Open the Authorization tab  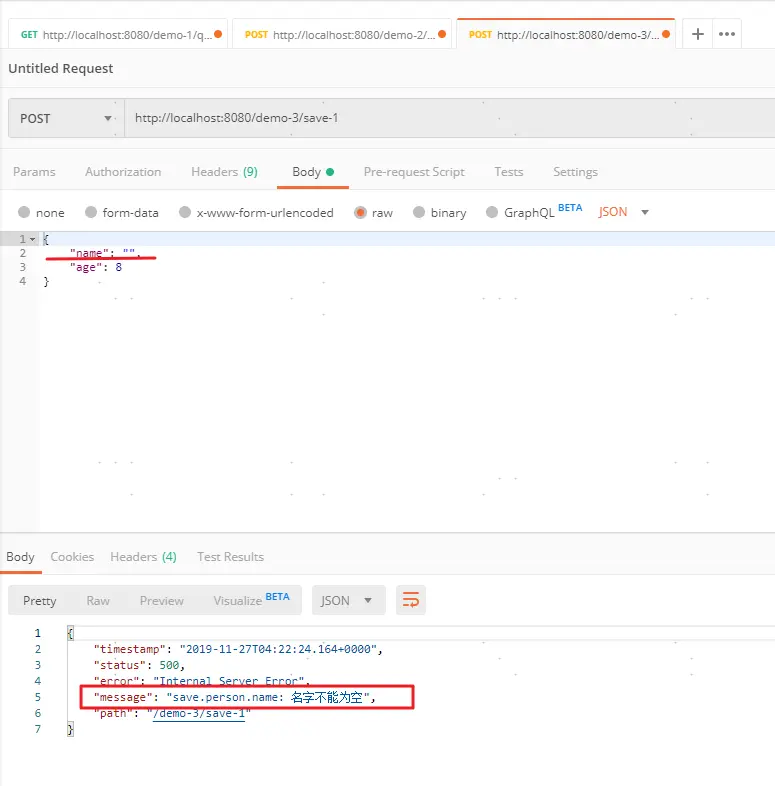[123, 172]
